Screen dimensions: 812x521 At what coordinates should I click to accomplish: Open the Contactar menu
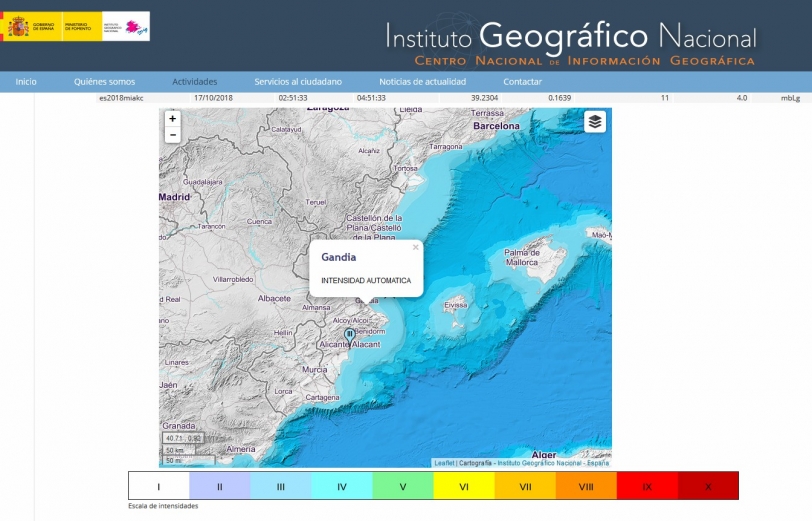tap(523, 82)
